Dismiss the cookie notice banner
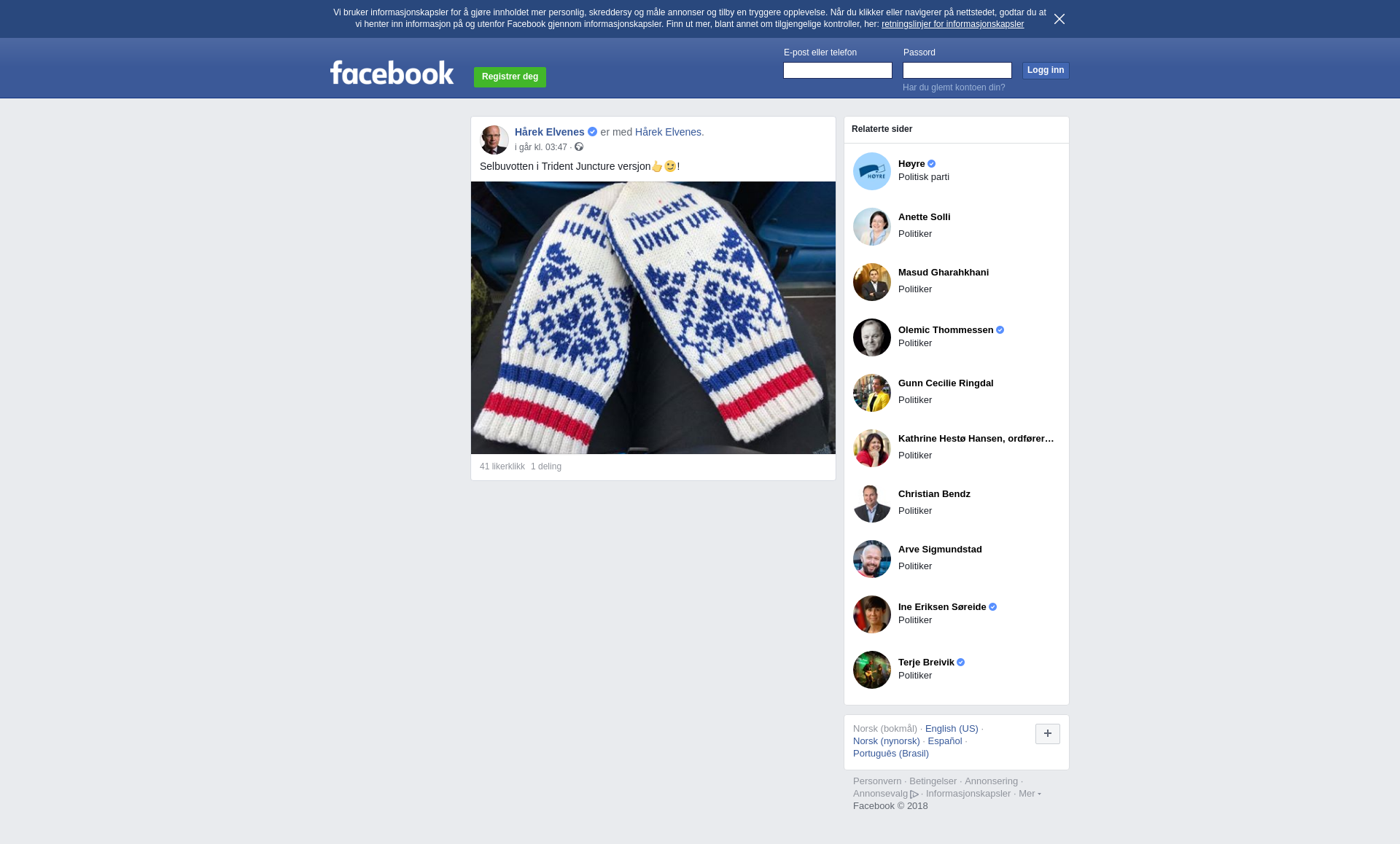The width and height of the screenshot is (1400, 844). (x=1059, y=19)
